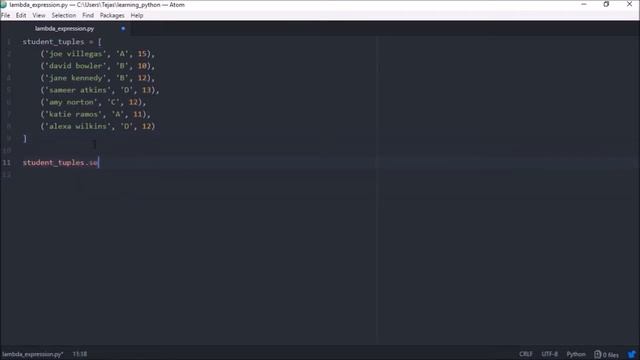Restore down the Atom window
Viewport: 640px width, 360px height.
[x=606, y=4]
